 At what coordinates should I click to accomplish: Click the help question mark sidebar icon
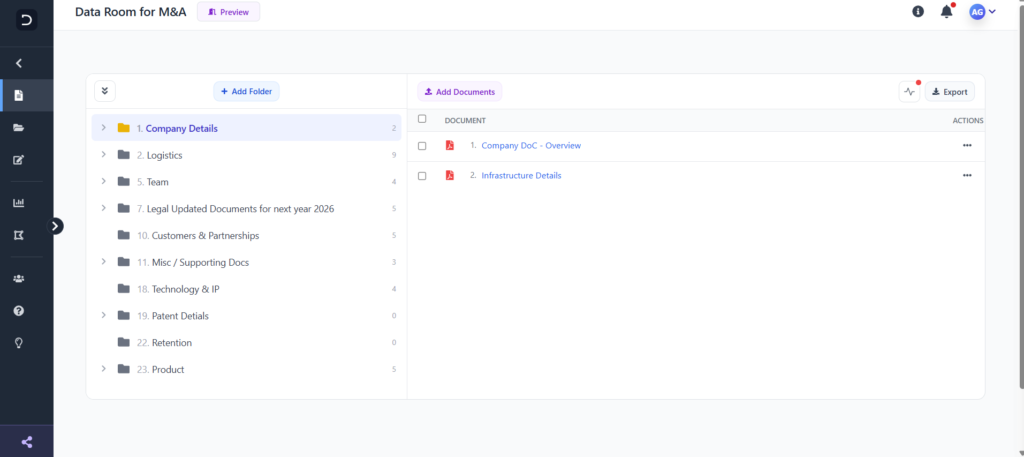[19, 311]
